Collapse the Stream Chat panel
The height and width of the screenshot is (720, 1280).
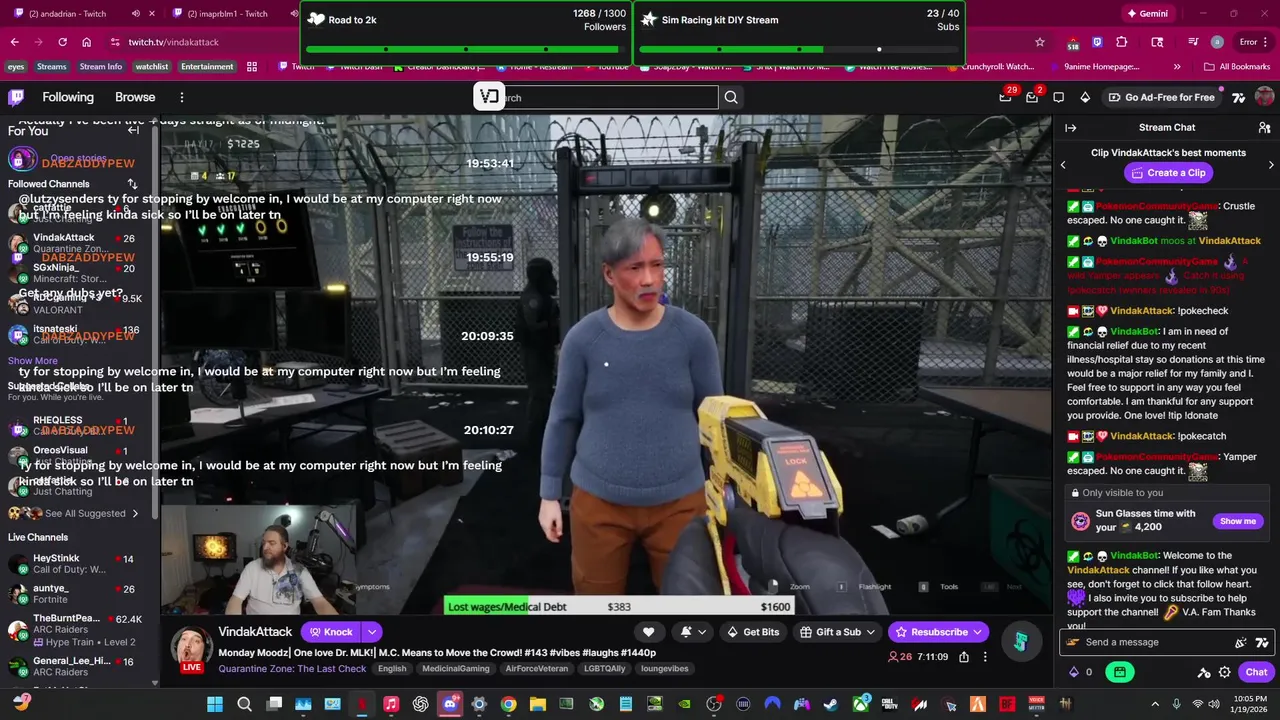point(1070,128)
